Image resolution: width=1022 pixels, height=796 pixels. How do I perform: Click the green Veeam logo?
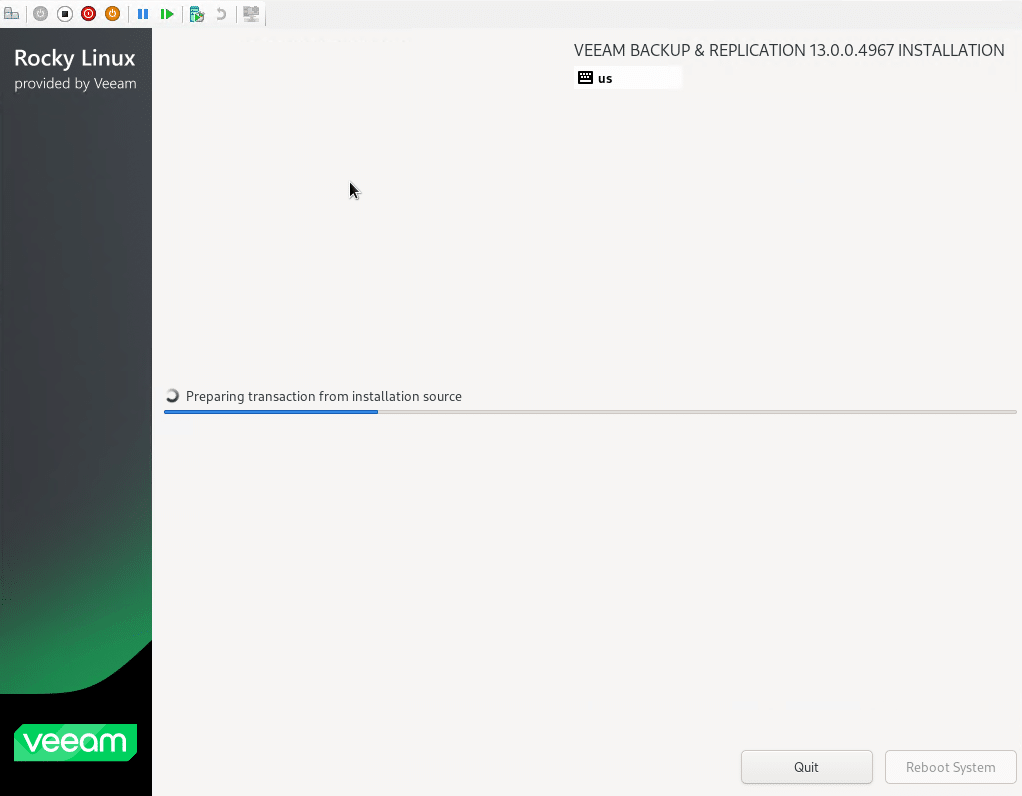75,742
